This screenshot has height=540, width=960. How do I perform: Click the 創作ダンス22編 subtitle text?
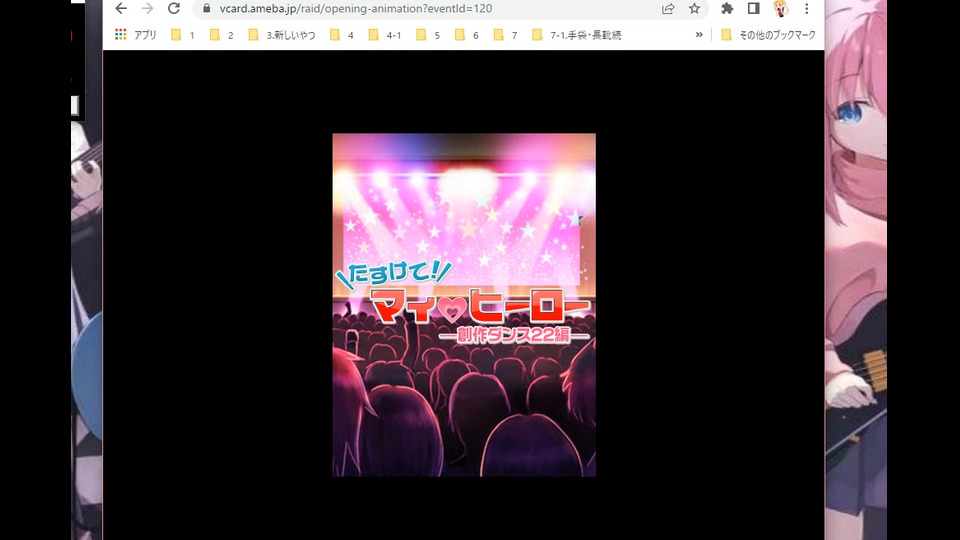pos(514,334)
